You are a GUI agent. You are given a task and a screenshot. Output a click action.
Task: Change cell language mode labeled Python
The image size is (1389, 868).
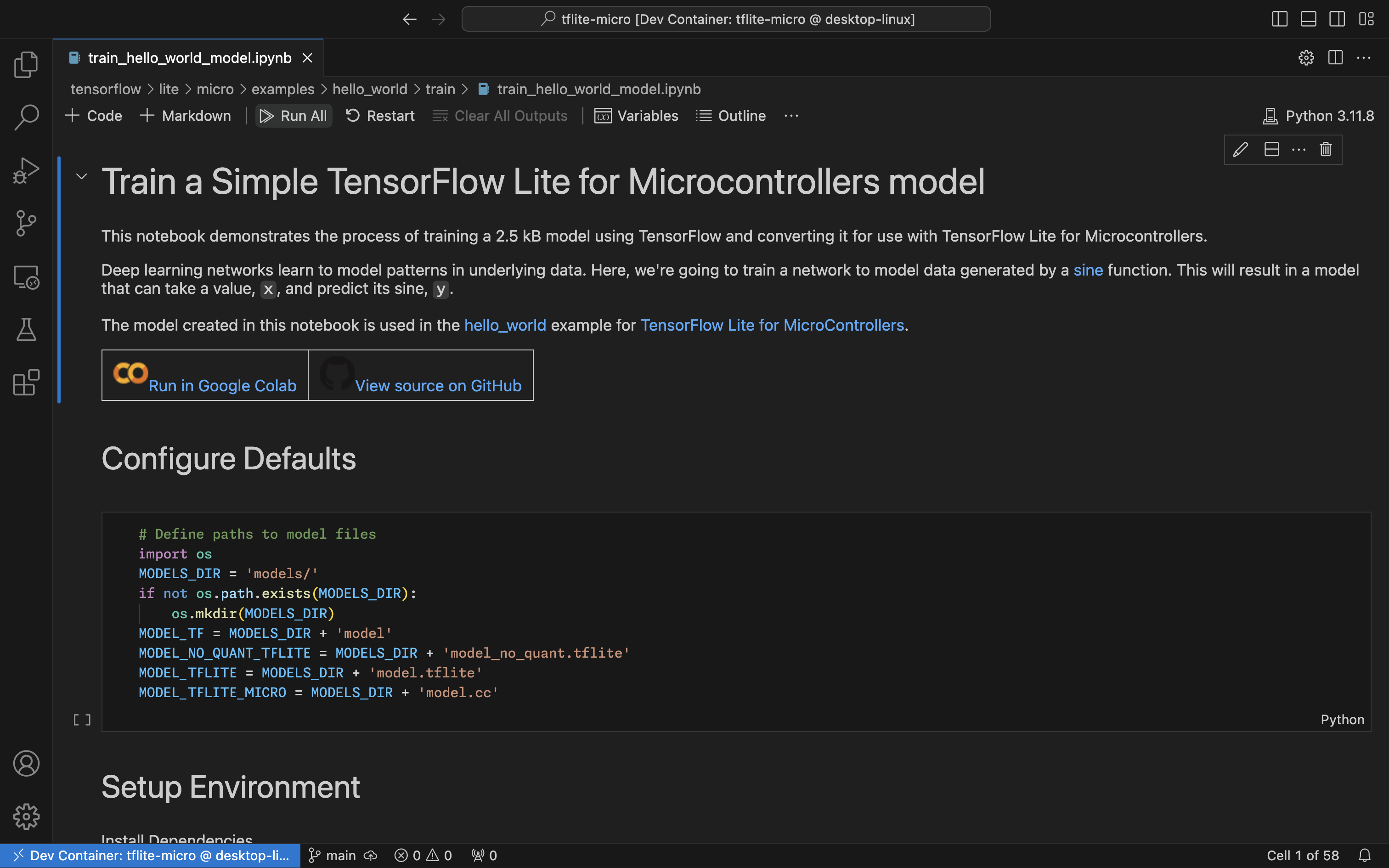(x=1342, y=719)
